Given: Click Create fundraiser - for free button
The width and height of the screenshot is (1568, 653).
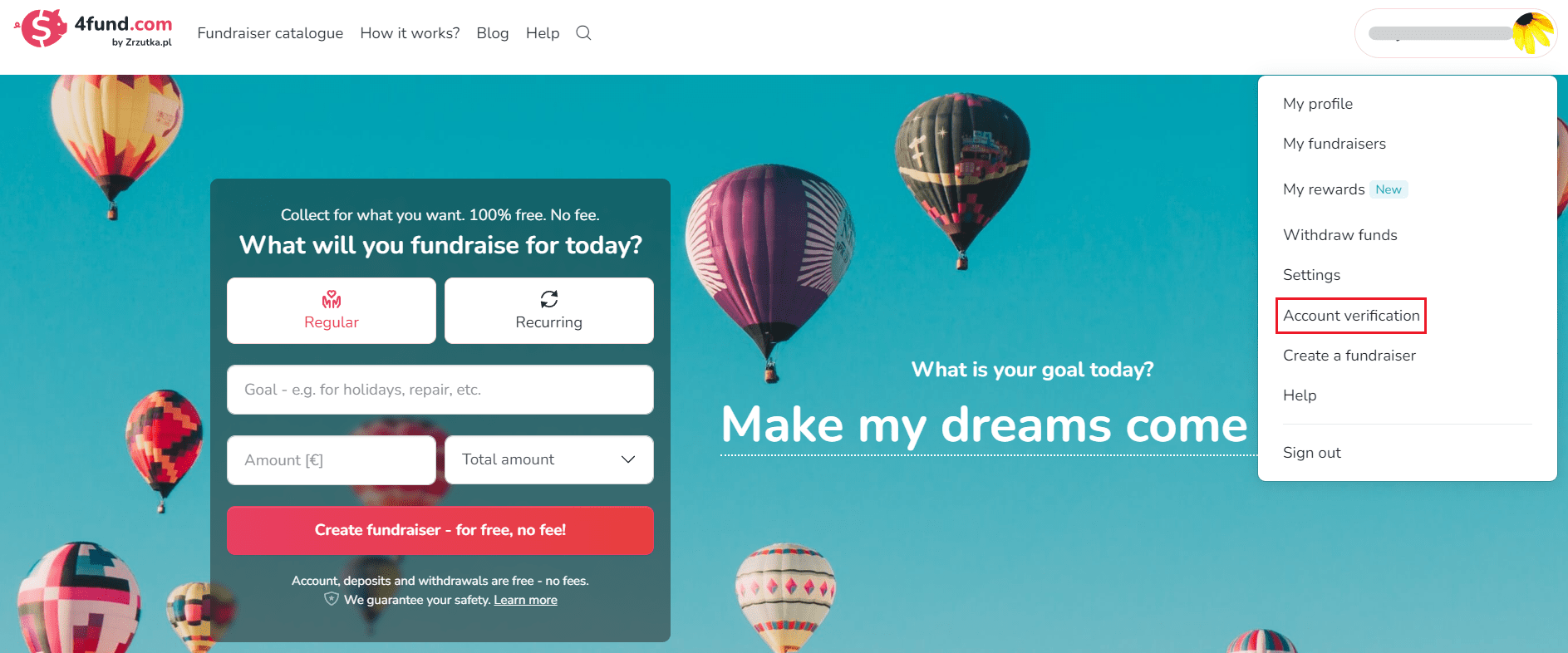Looking at the screenshot, I should (x=440, y=530).
